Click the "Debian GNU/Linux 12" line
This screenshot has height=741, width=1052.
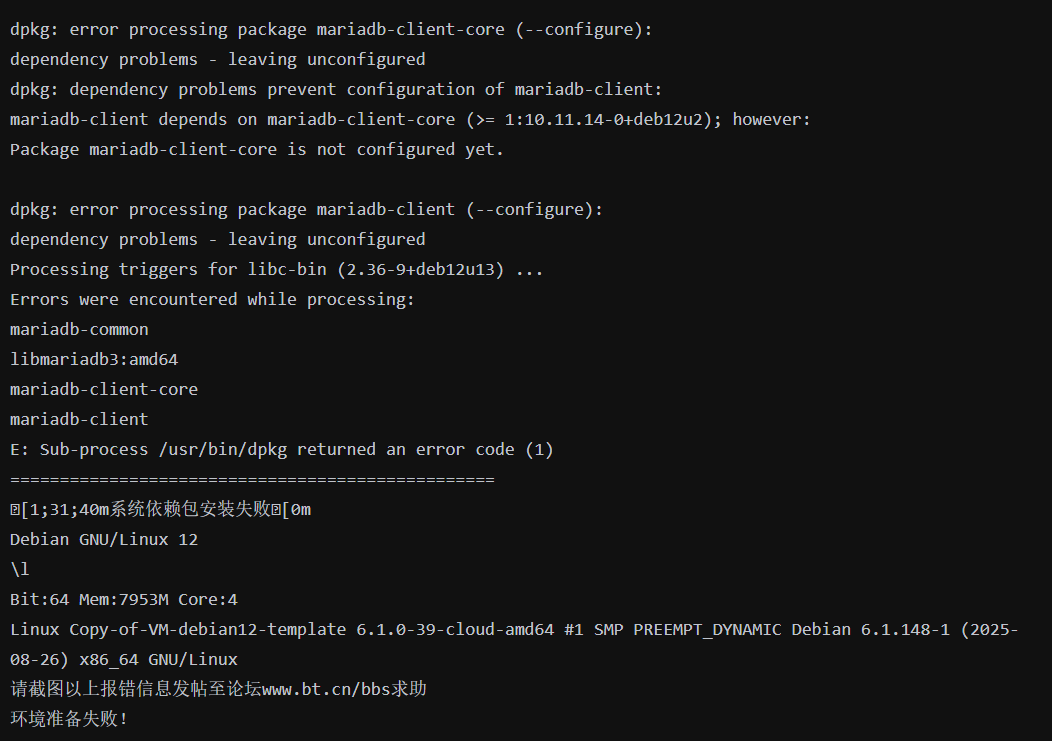point(104,539)
